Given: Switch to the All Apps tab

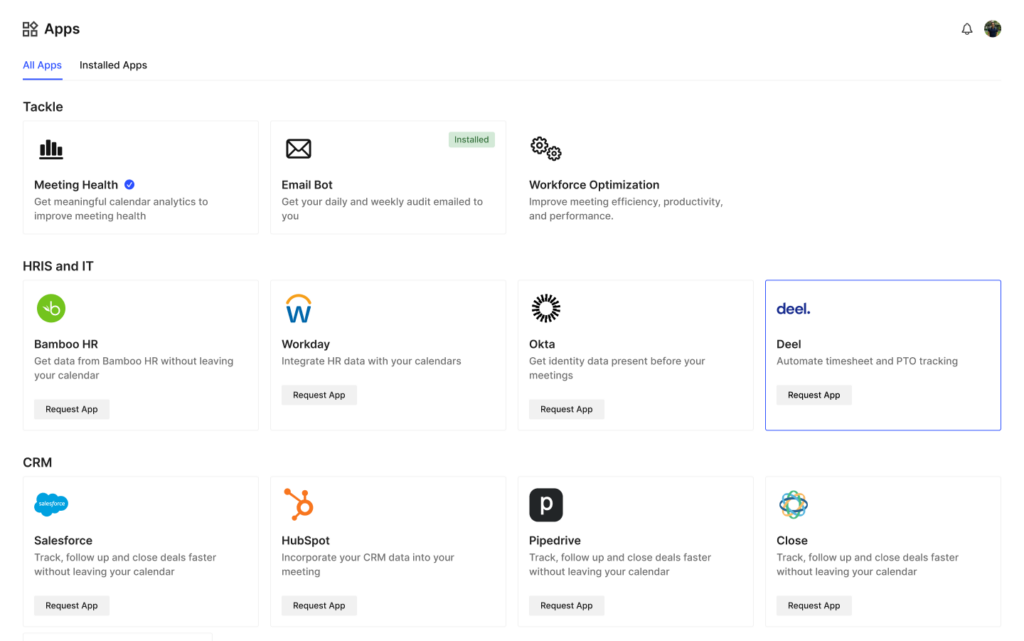Looking at the screenshot, I should 42,65.
